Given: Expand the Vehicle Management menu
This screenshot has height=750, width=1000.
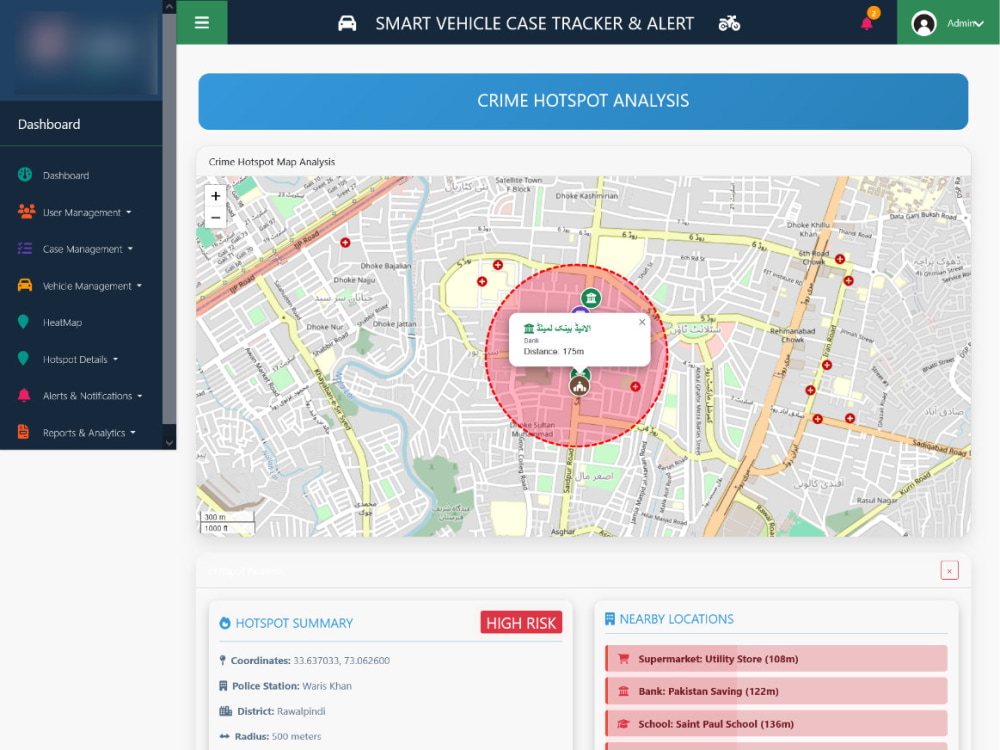Looking at the screenshot, I should point(92,286).
